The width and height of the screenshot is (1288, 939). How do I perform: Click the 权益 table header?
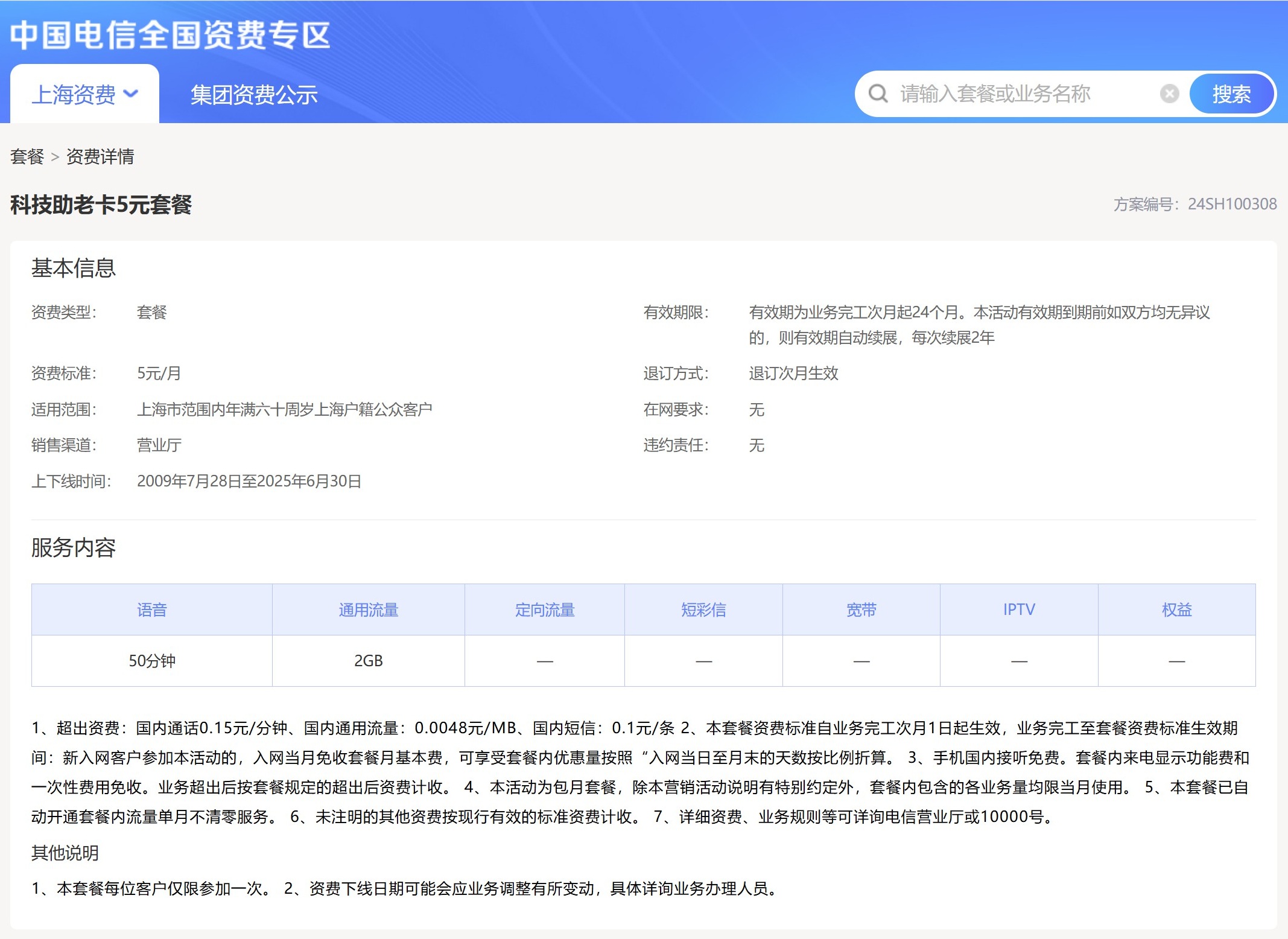(x=1177, y=610)
